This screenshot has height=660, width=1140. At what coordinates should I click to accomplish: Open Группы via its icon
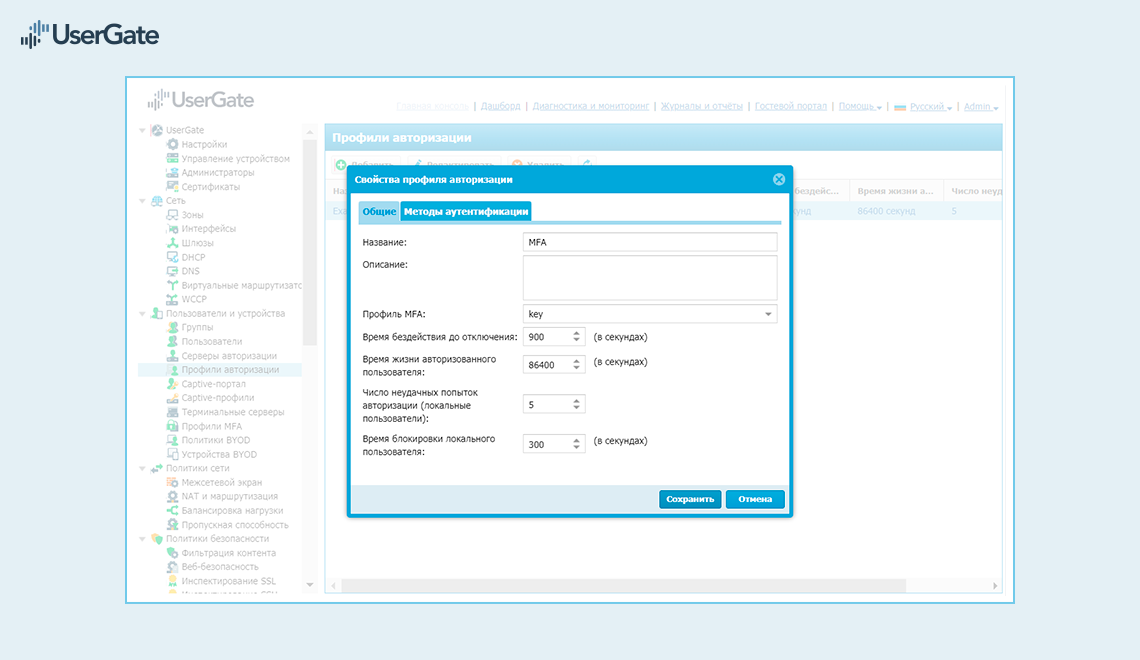click(x=172, y=328)
